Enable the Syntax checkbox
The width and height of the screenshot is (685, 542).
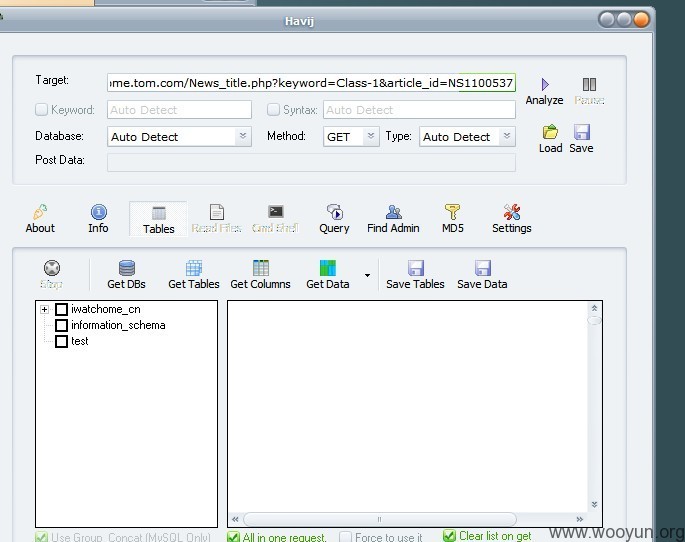point(273,109)
